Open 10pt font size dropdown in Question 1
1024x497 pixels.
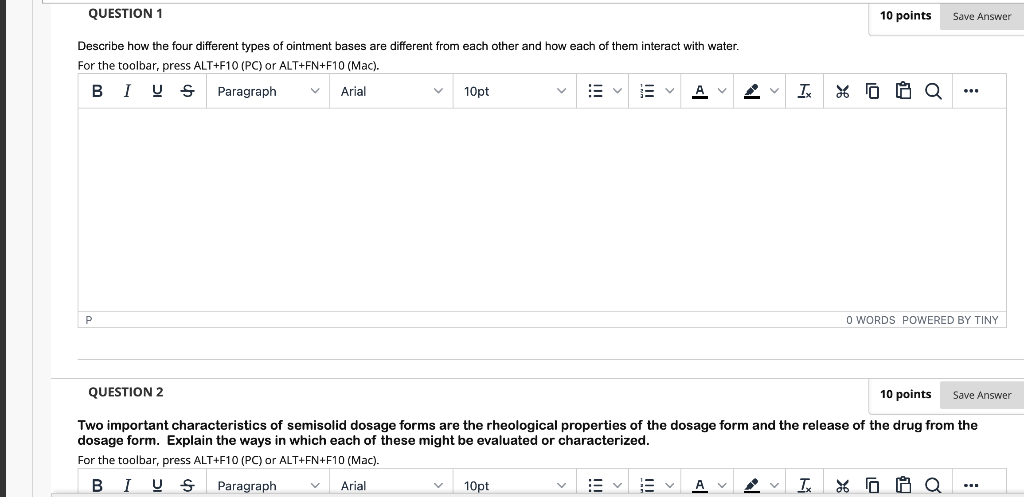[515, 91]
